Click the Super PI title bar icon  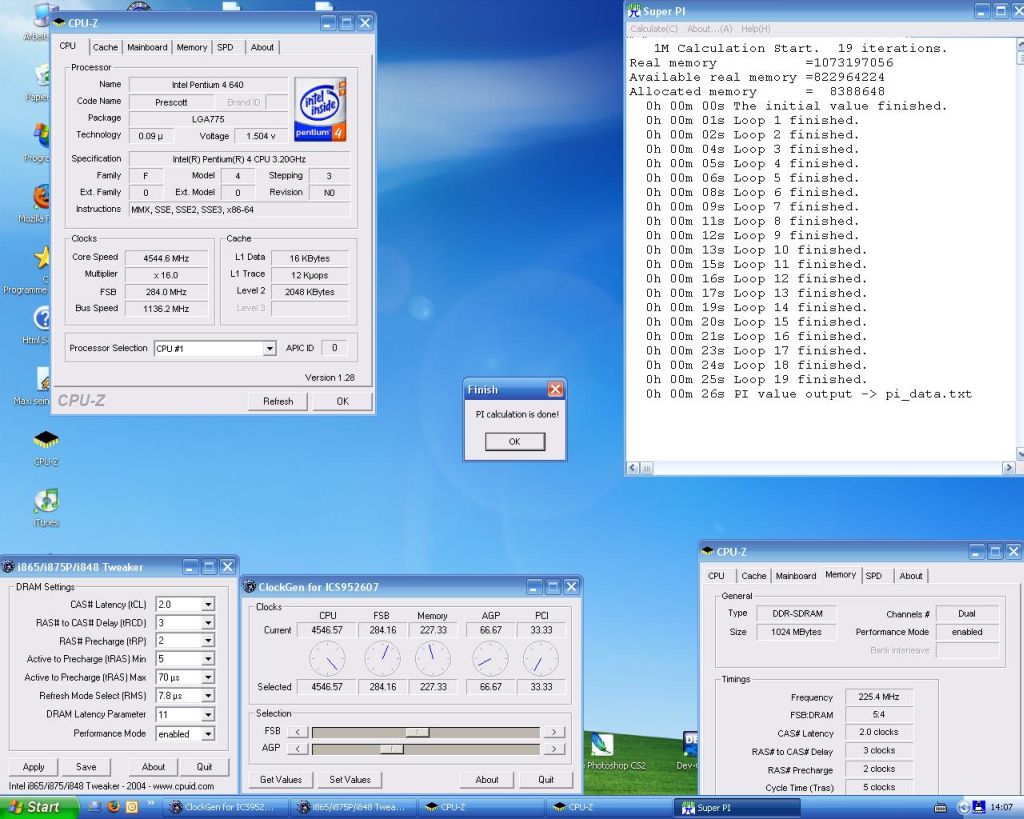point(633,11)
